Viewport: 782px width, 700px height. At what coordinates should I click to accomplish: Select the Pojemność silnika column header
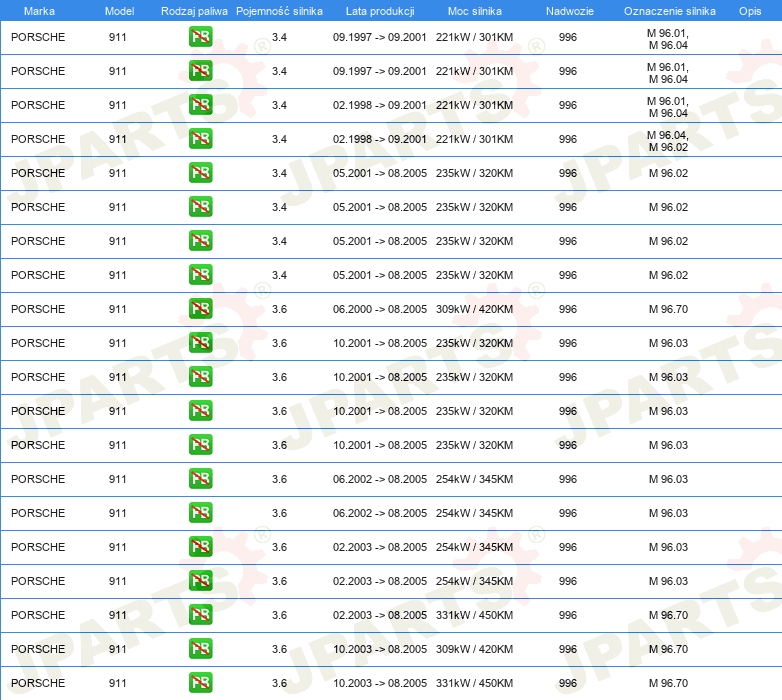[279, 11]
